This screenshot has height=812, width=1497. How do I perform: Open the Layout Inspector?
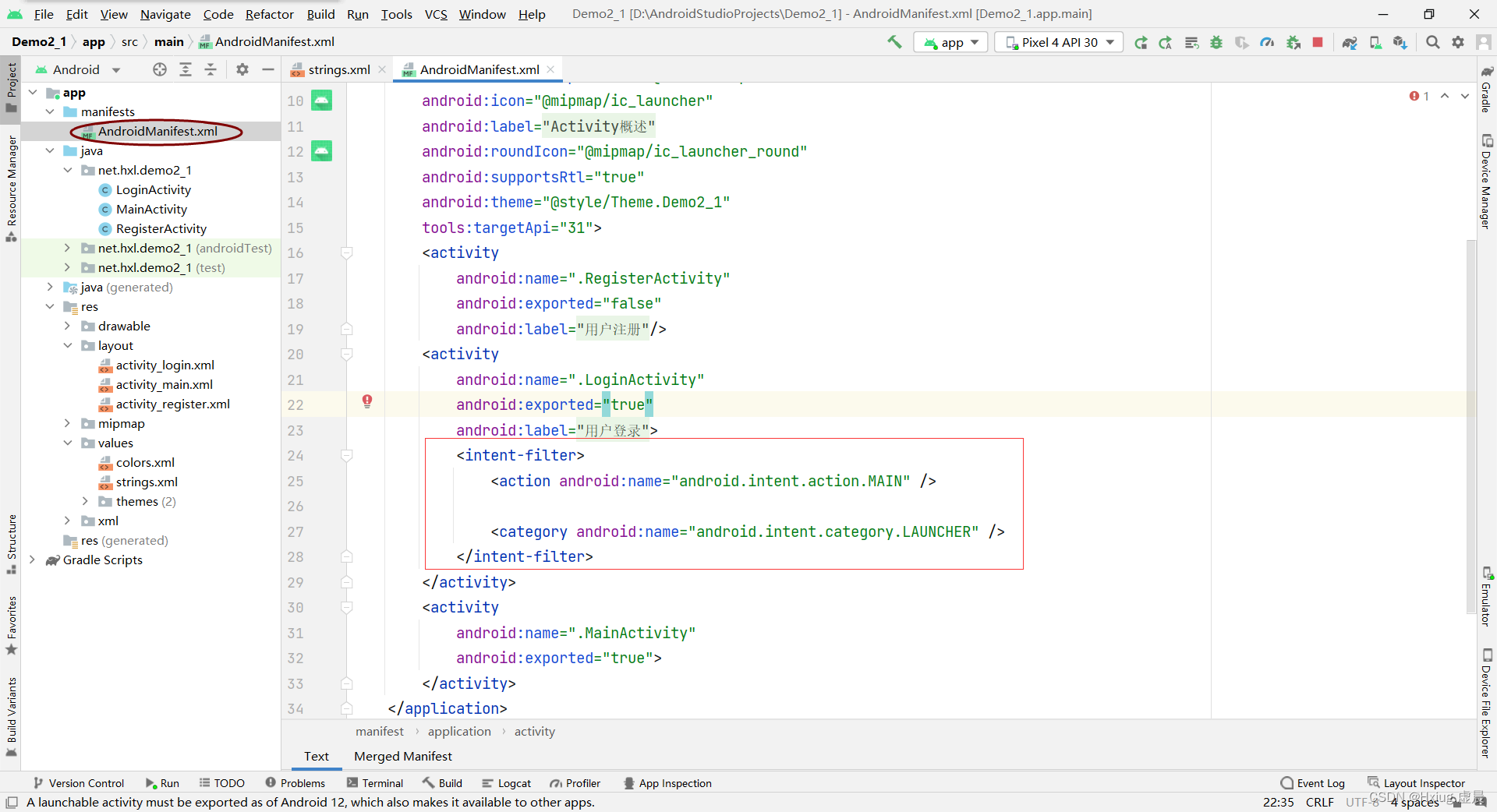1417,783
